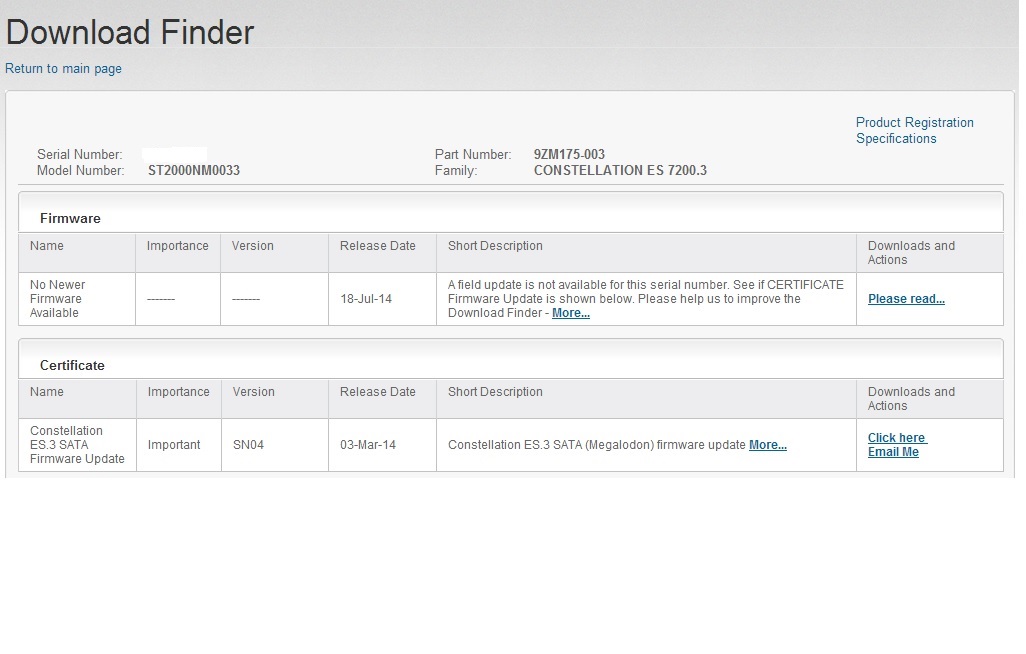Image resolution: width=1026 pixels, height=654 pixels.
Task: Select Version header in Certificate table
Action: click(254, 392)
